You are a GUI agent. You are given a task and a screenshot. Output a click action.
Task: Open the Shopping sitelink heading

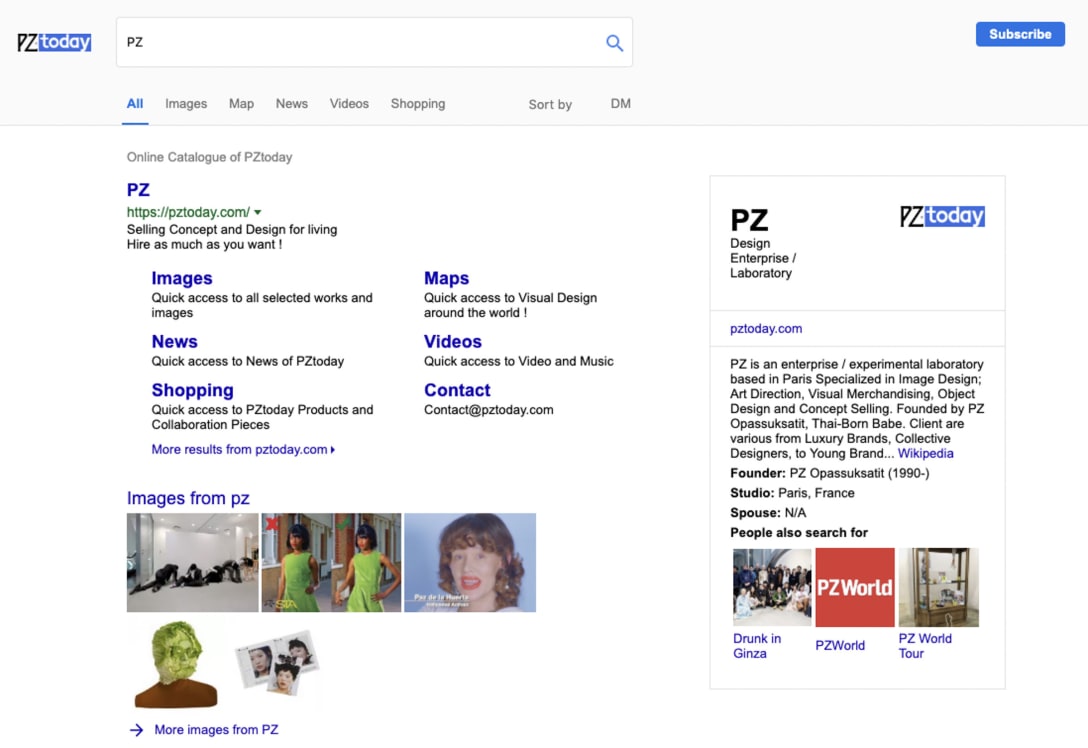click(x=192, y=390)
